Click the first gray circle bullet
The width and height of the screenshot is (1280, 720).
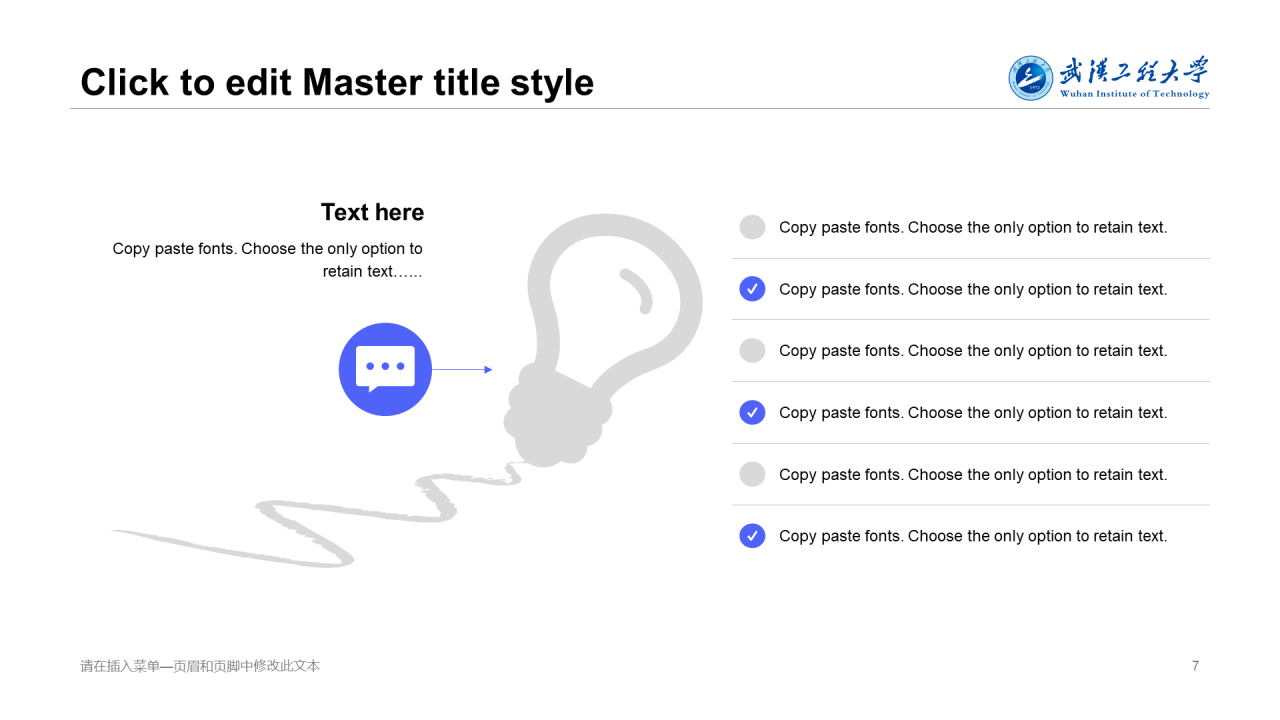[752, 227]
